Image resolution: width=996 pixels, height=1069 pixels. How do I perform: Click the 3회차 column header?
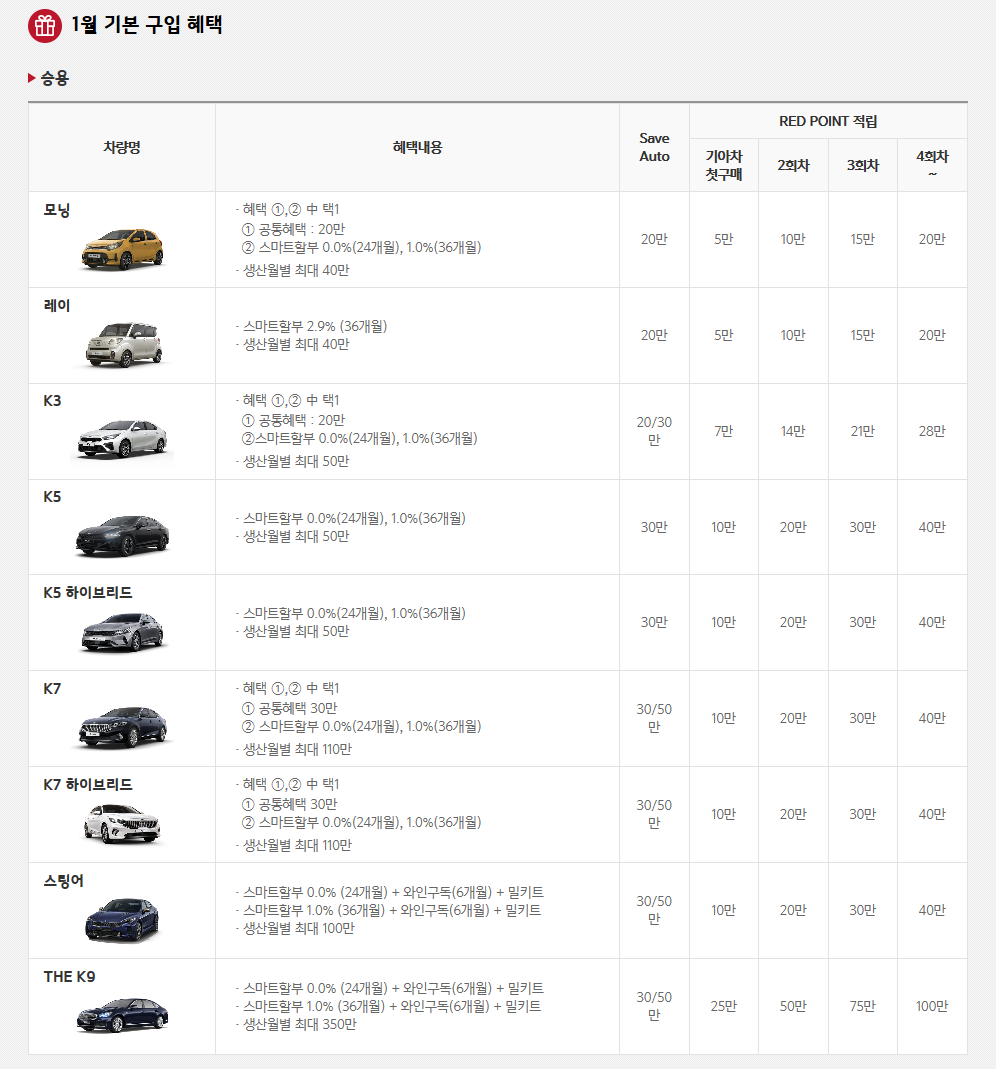point(863,166)
